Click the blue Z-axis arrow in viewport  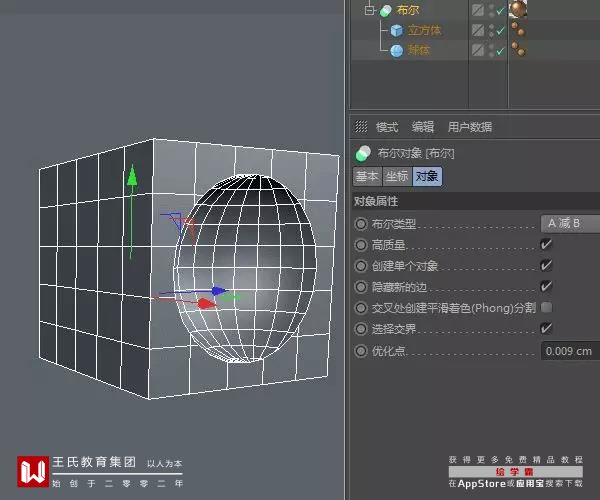point(219,291)
